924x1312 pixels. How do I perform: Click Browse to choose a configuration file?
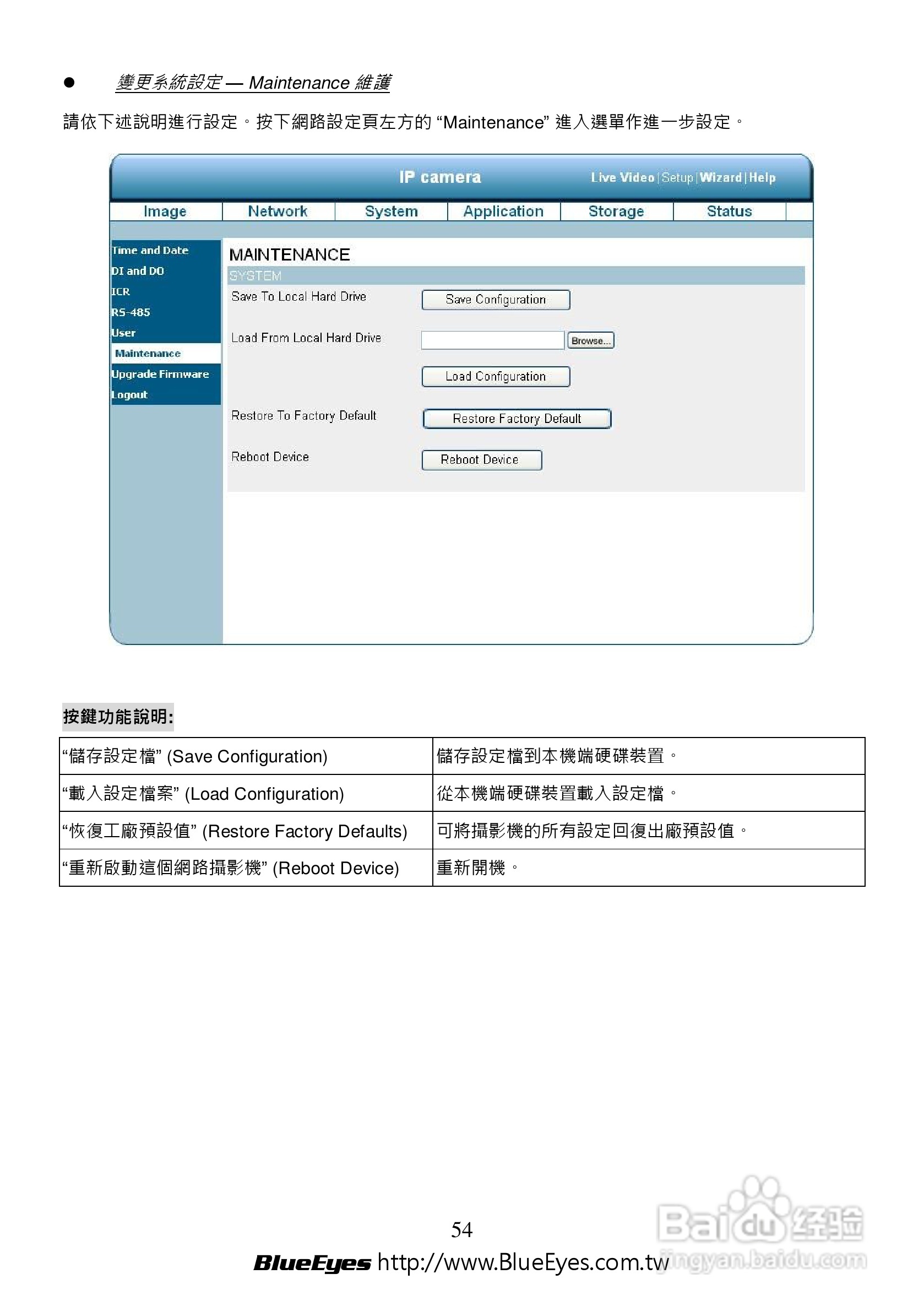(590, 340)
